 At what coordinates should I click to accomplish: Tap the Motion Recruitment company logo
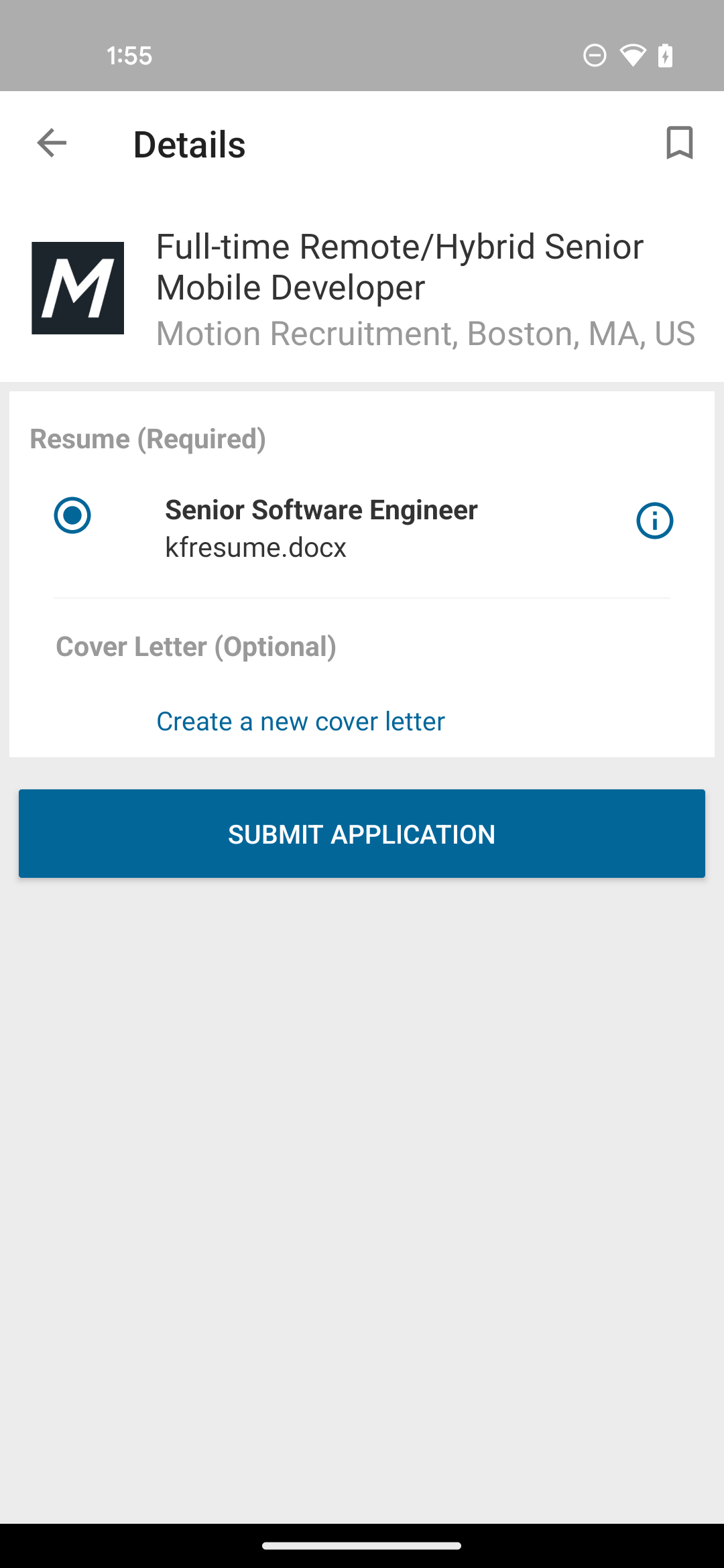pyautogui.click(x=78, y=288)
